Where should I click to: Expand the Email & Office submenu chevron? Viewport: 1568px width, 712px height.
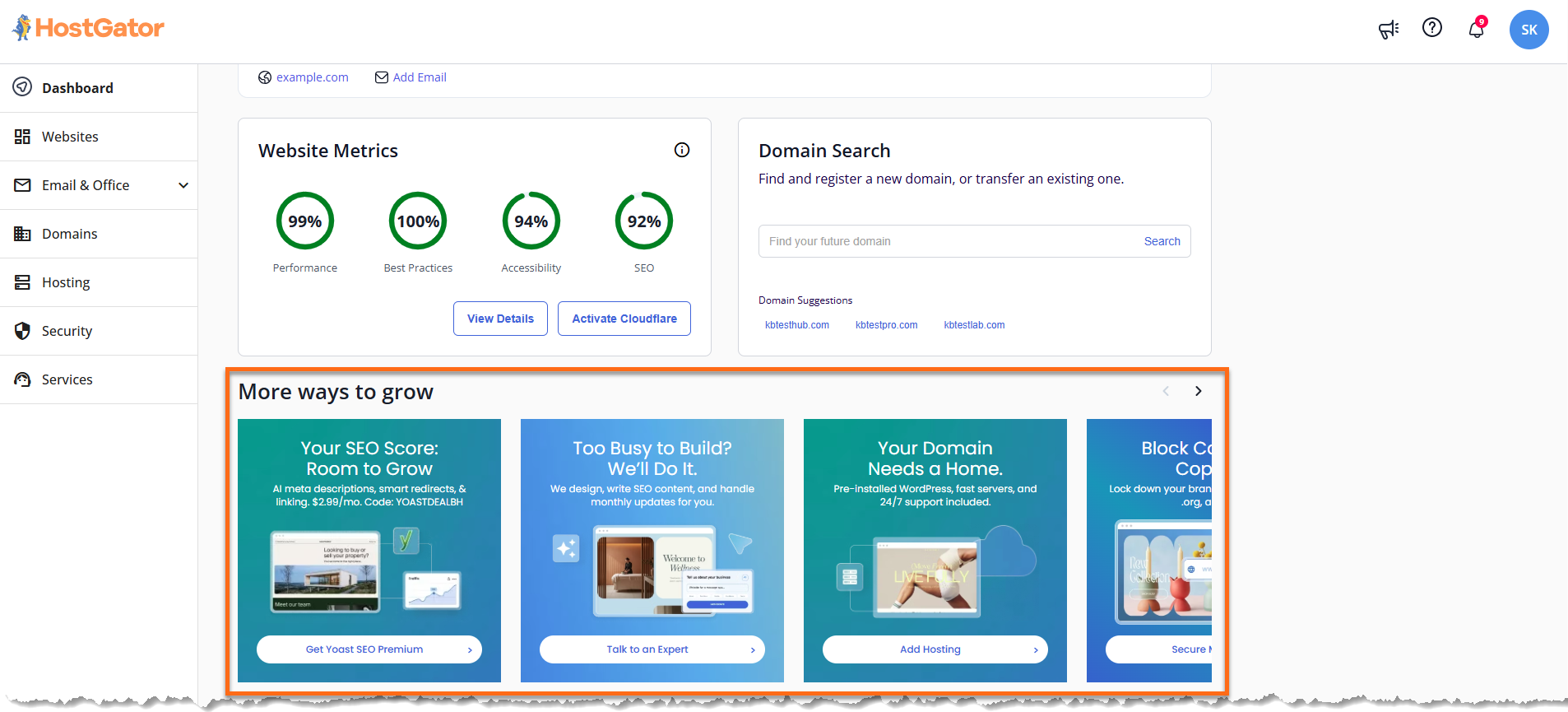(x=183, y=185)
